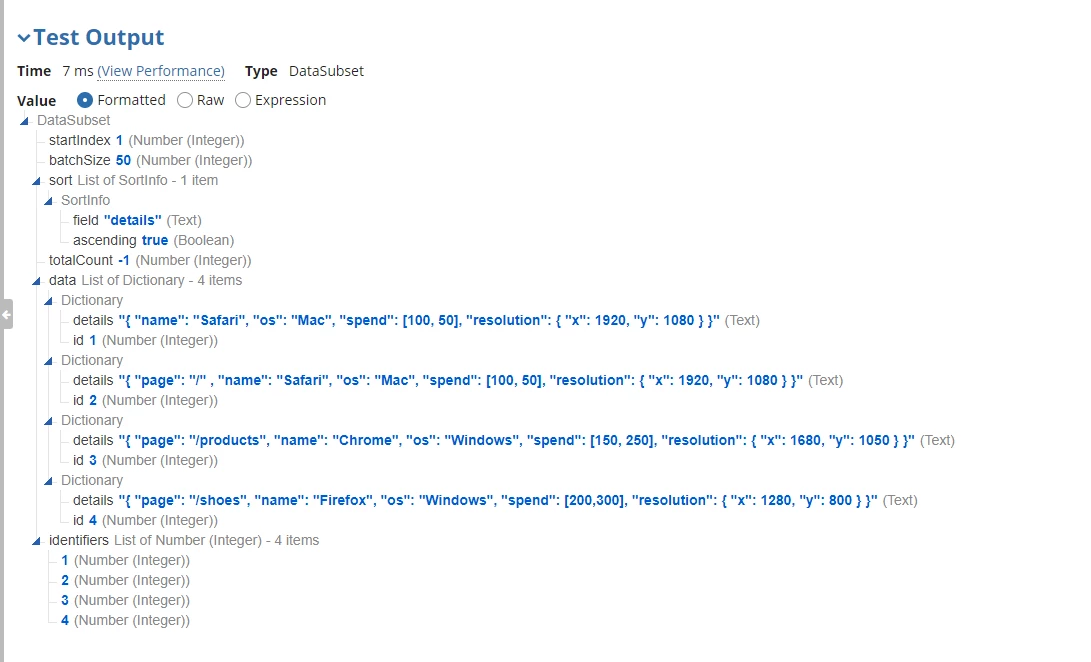Select the Expression radio button

tap(243, 100)
